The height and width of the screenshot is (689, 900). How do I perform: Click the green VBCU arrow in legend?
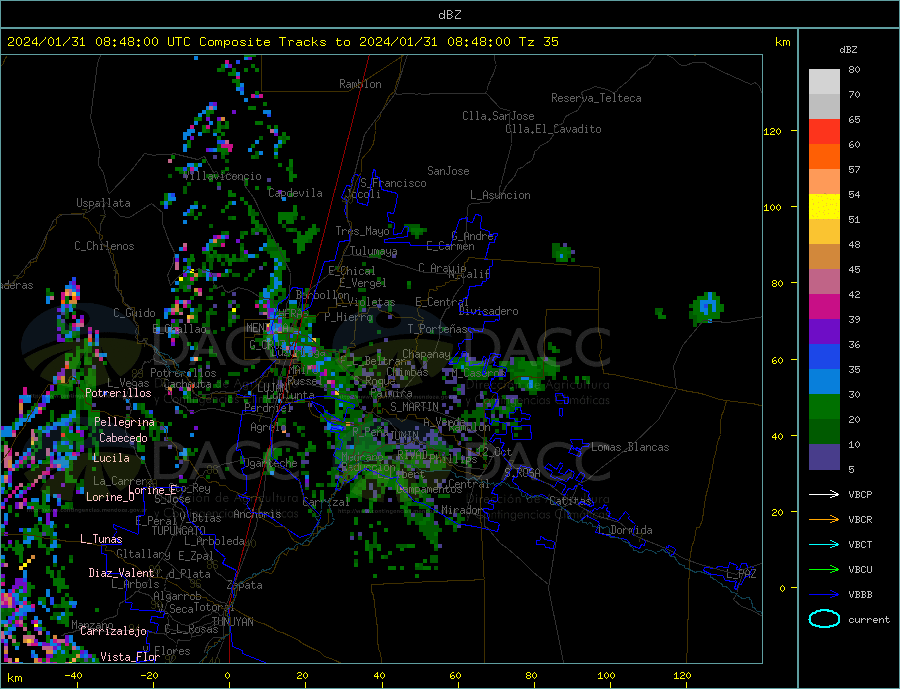824,570
